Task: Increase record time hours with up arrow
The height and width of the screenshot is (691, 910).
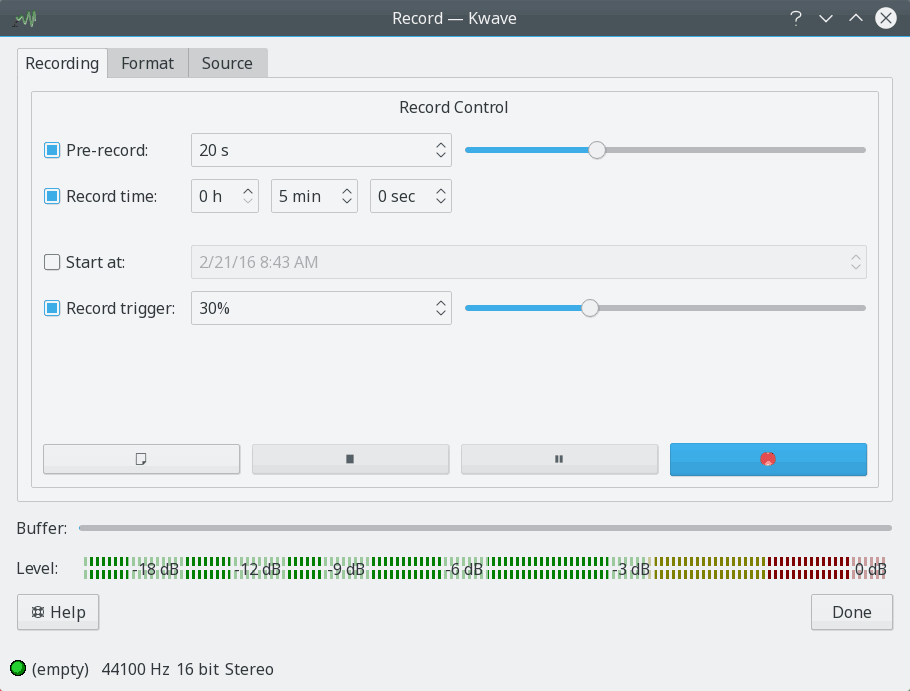Action: [248, 191]
